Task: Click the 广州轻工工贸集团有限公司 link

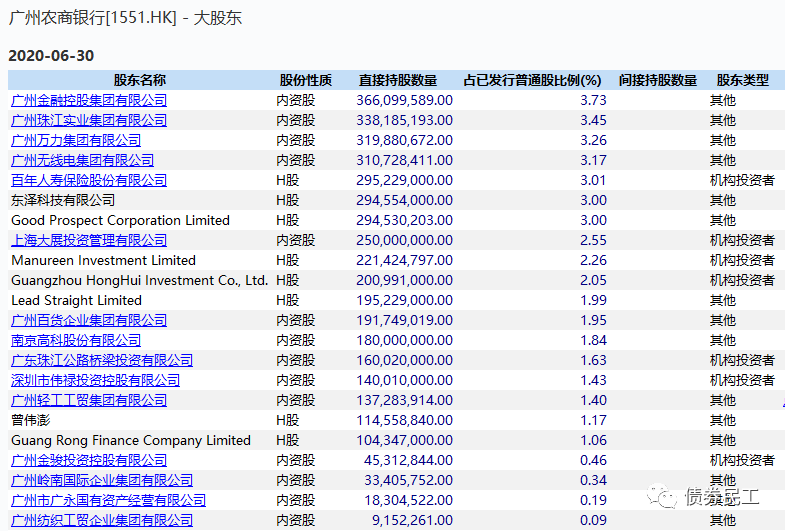Action: coord(89,400)
